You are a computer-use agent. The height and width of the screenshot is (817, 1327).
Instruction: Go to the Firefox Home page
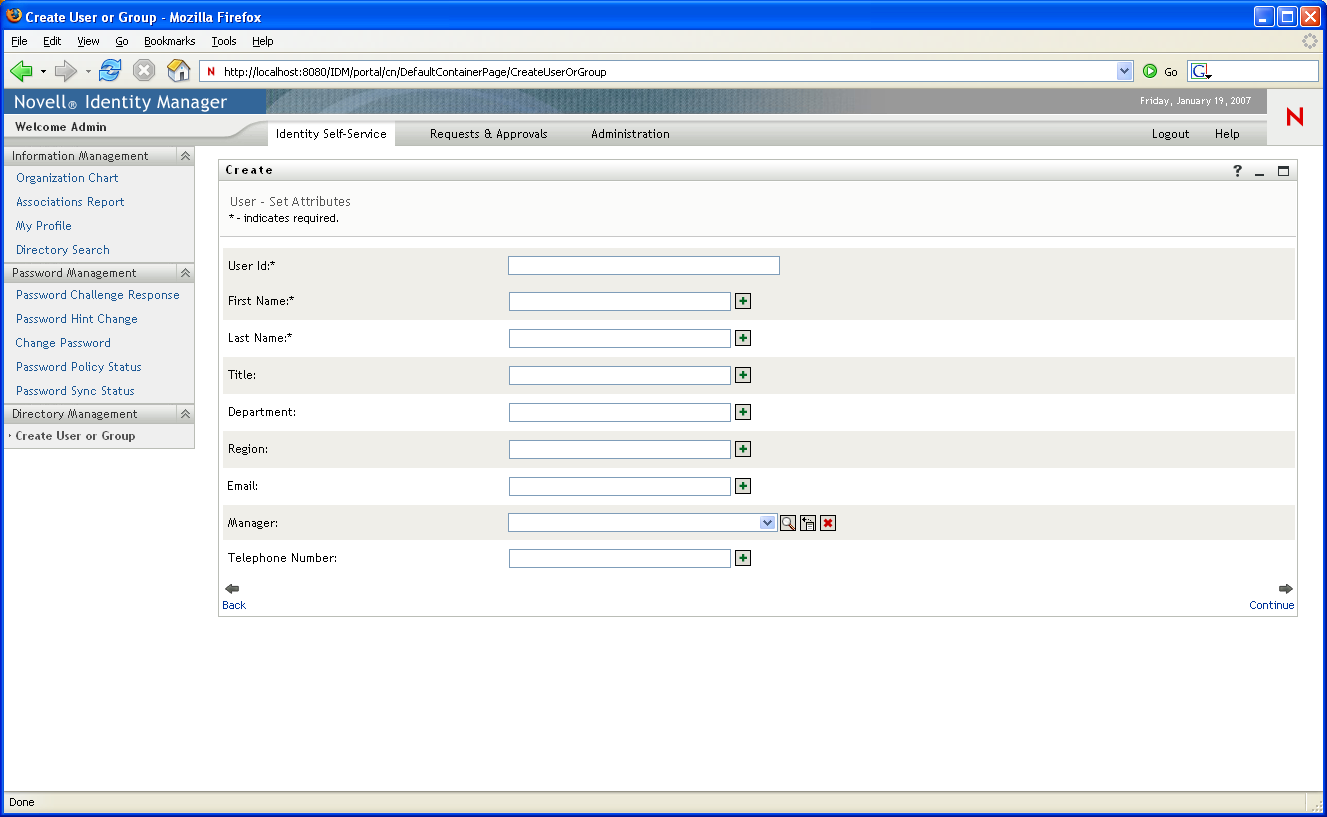coord(178,71)
